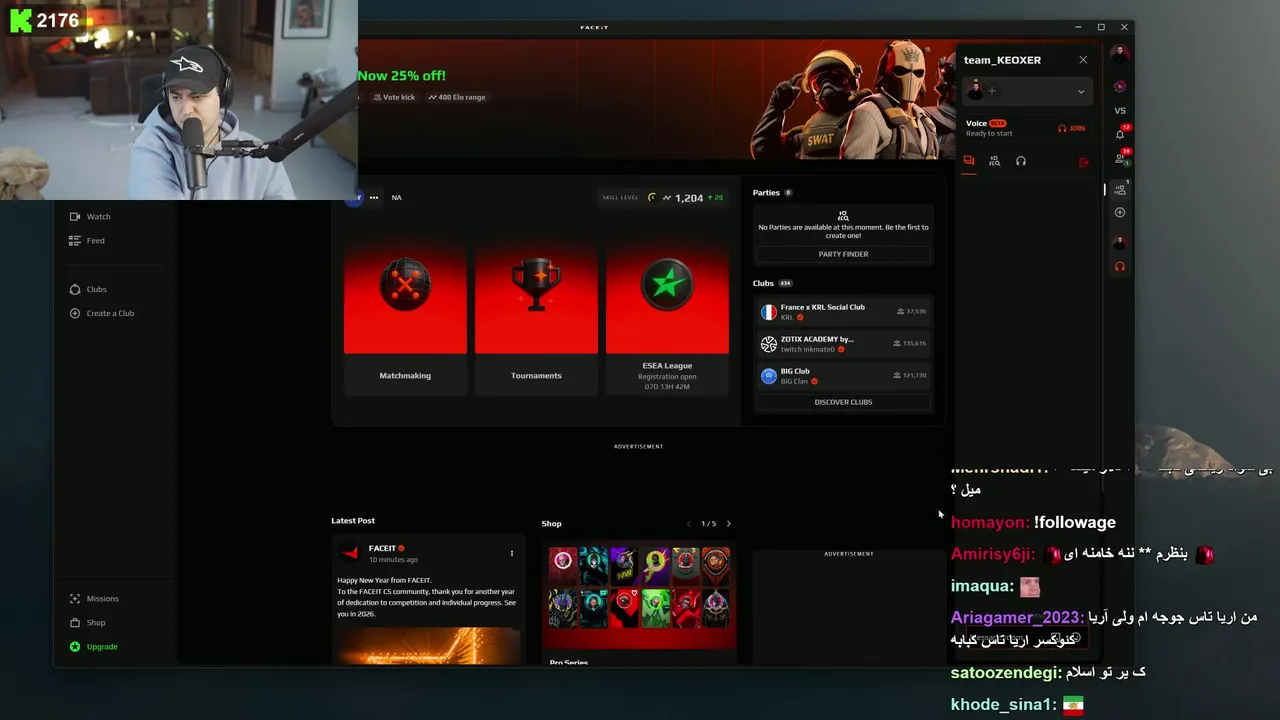This screenshot has height=720, width=1280.
Task: Click the VS icon in right rail
Action: 1120,111
